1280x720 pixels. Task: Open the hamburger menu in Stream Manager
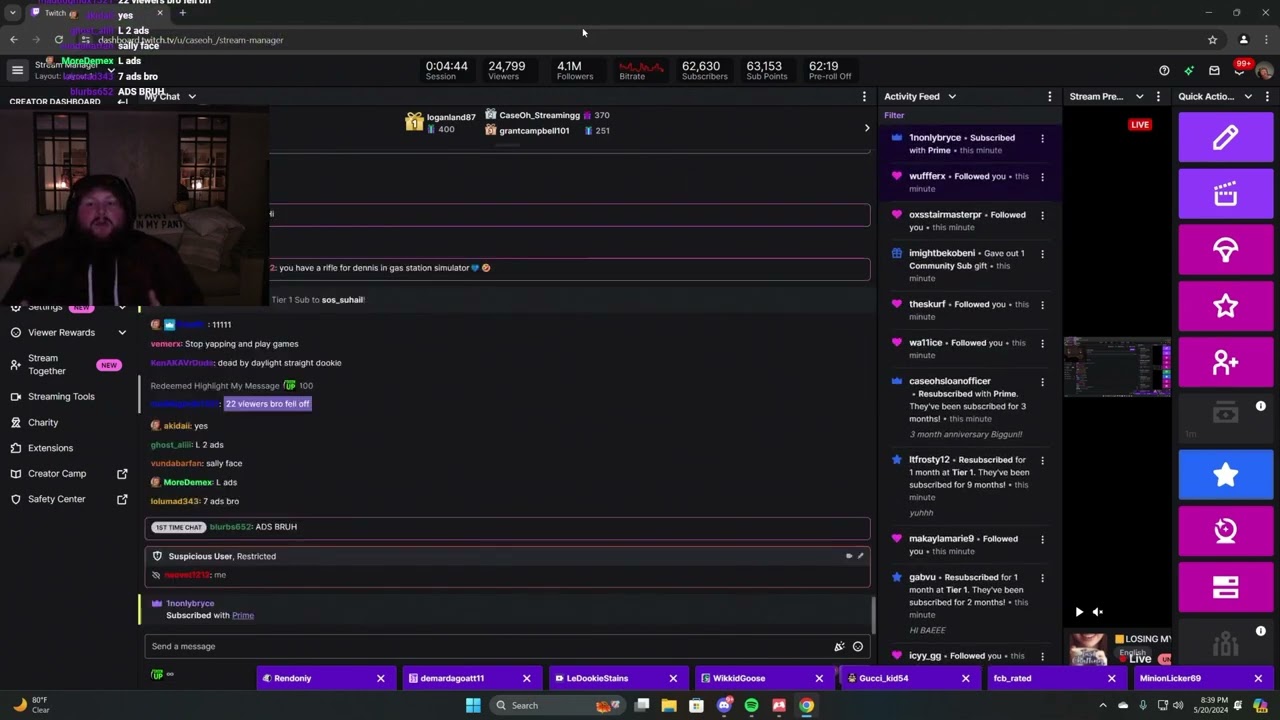pos(17,70)
